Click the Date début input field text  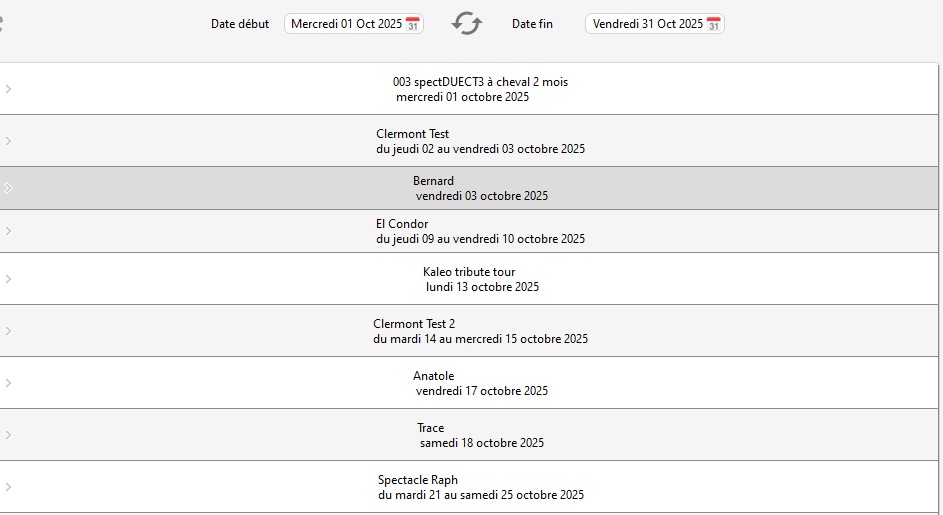click(346, 24)
